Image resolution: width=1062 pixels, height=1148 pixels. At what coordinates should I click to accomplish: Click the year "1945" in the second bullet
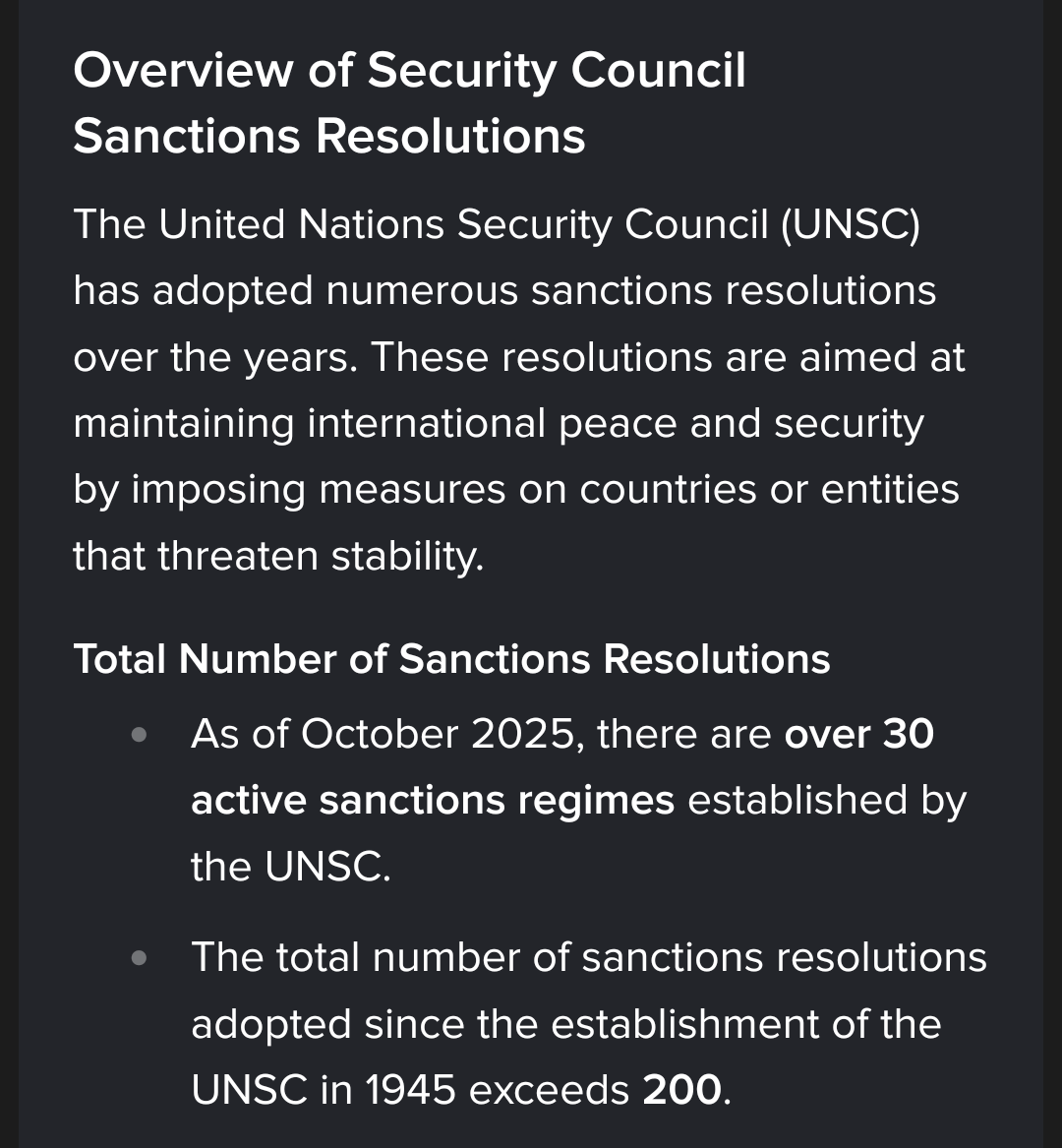tap(410, 1090)
